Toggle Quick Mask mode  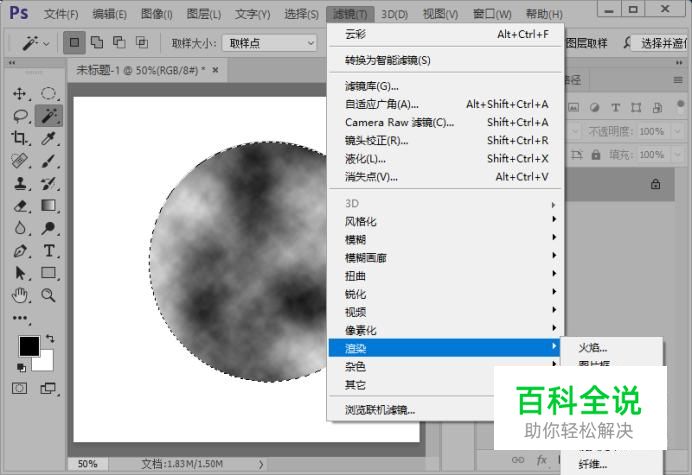click(19, 388)
